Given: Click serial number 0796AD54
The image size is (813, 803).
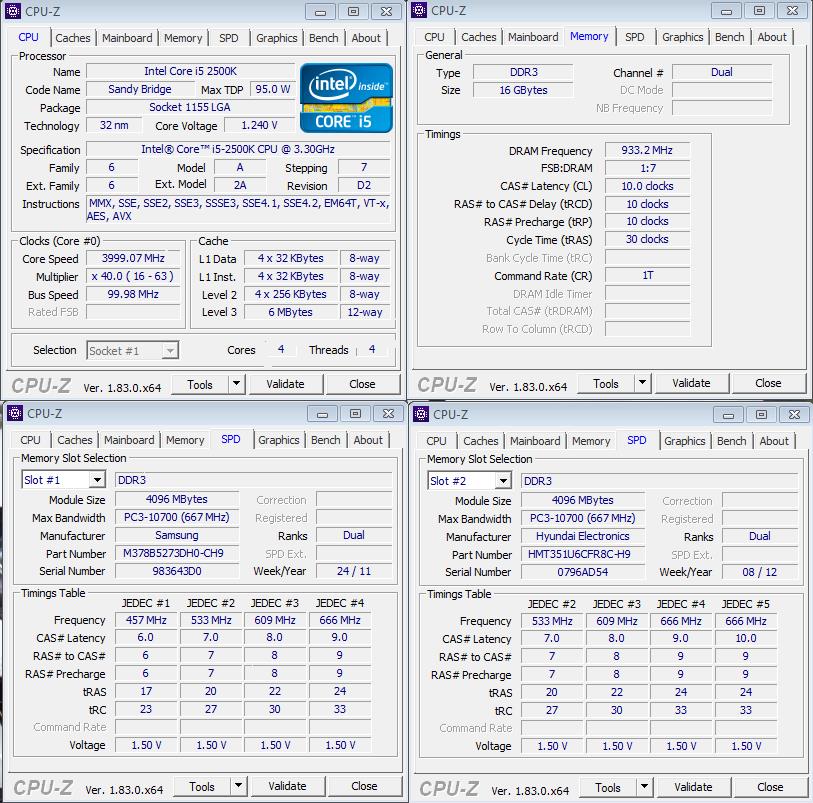Looking at the screenshot, I should [x=583, y=572].
